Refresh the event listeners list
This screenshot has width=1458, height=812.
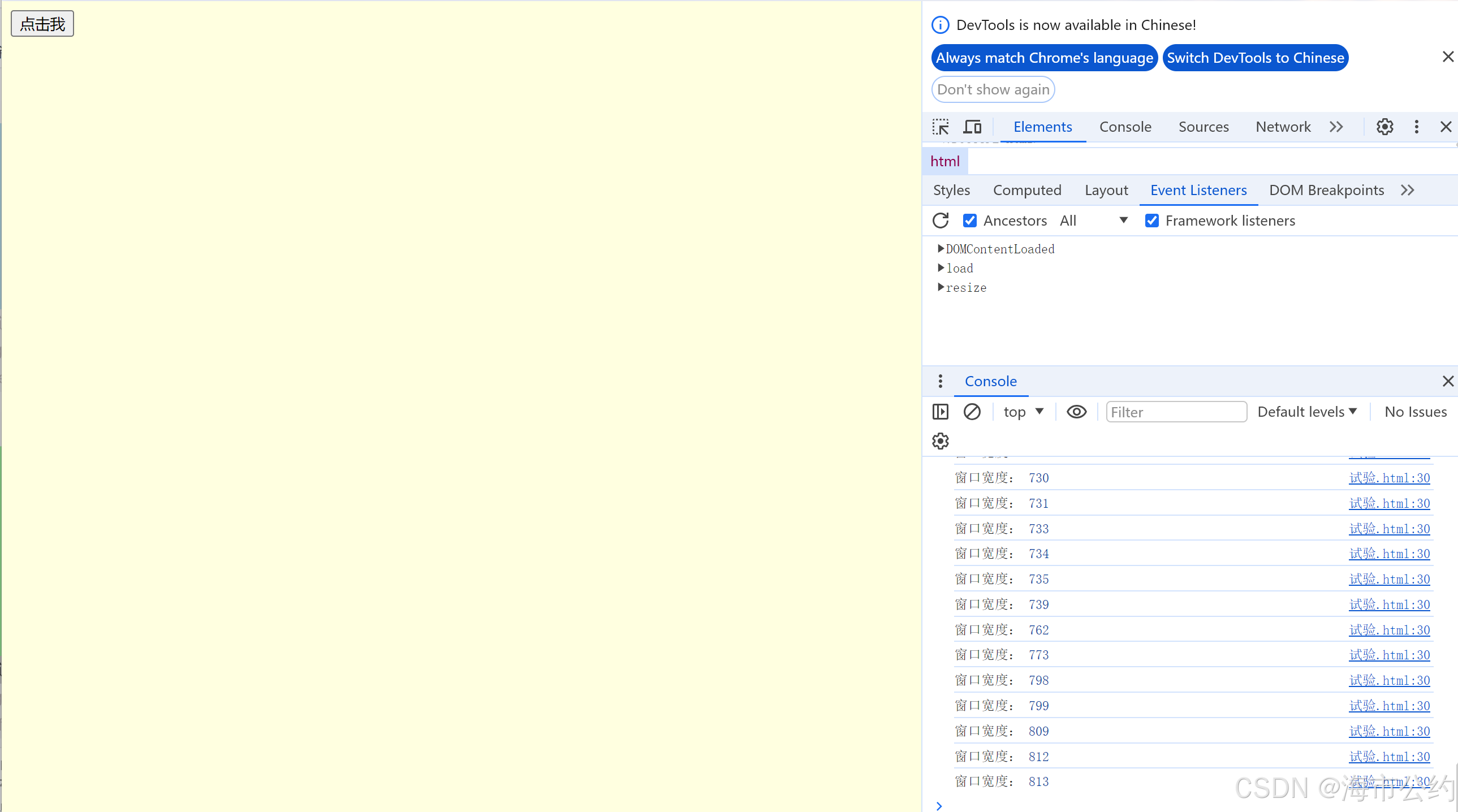click(x=941, y=221)
